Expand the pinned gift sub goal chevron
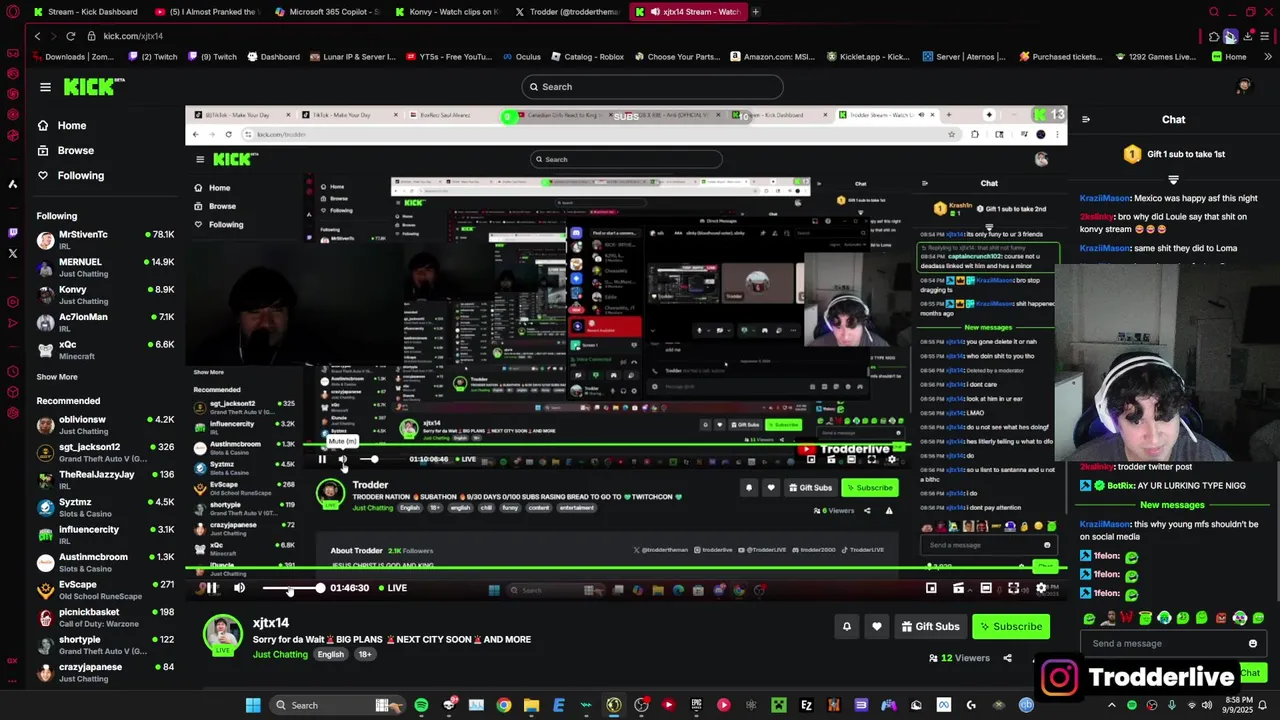The image size is (1280, 720). [x=1173, y=180]
